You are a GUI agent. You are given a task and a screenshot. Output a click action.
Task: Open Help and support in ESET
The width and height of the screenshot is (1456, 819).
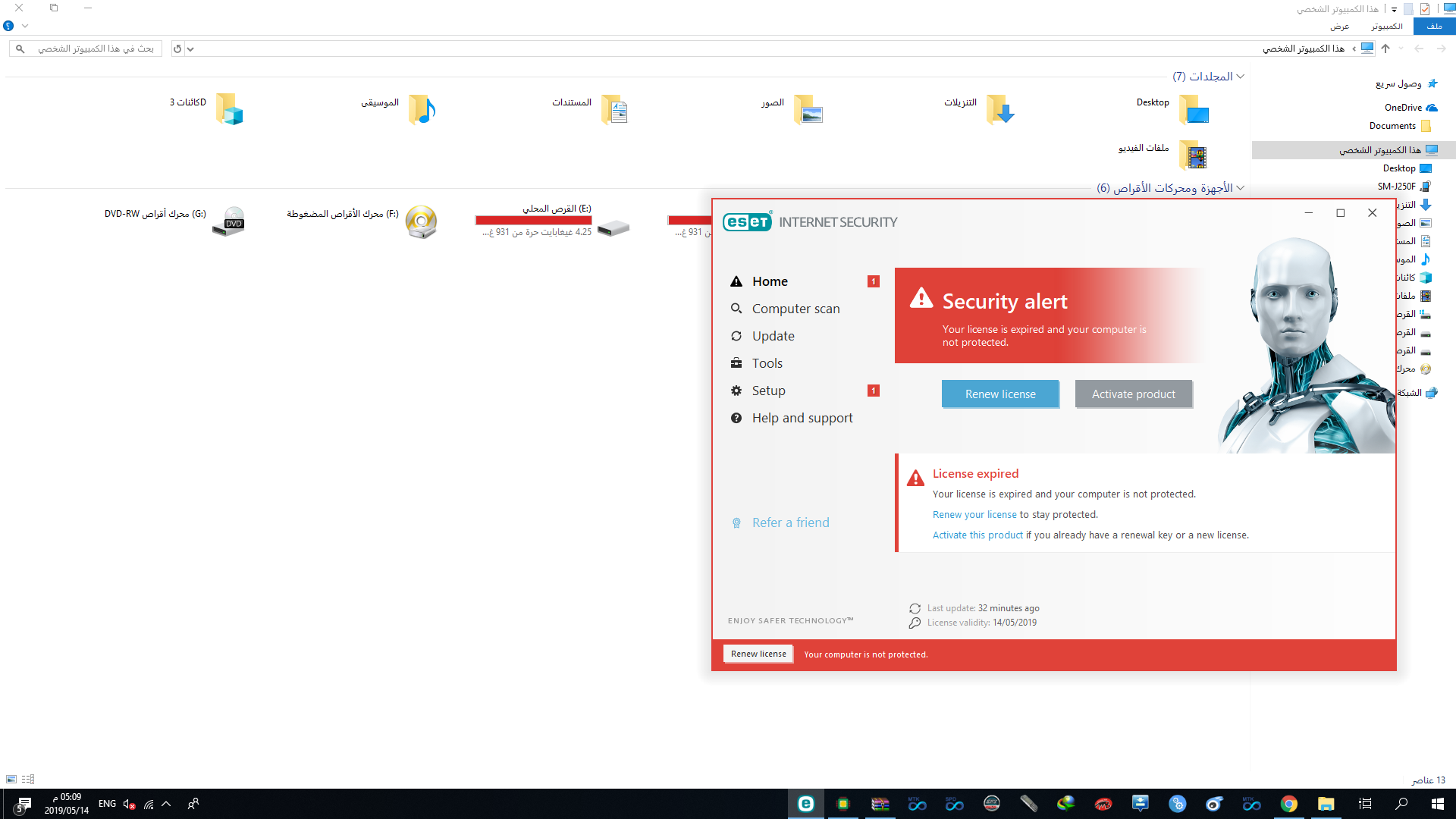tap(802, 418)
